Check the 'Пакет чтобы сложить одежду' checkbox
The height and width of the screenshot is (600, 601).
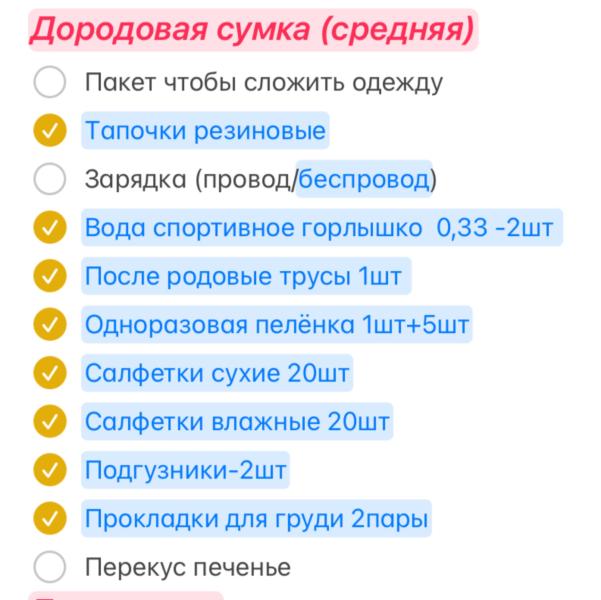(50, 82)
